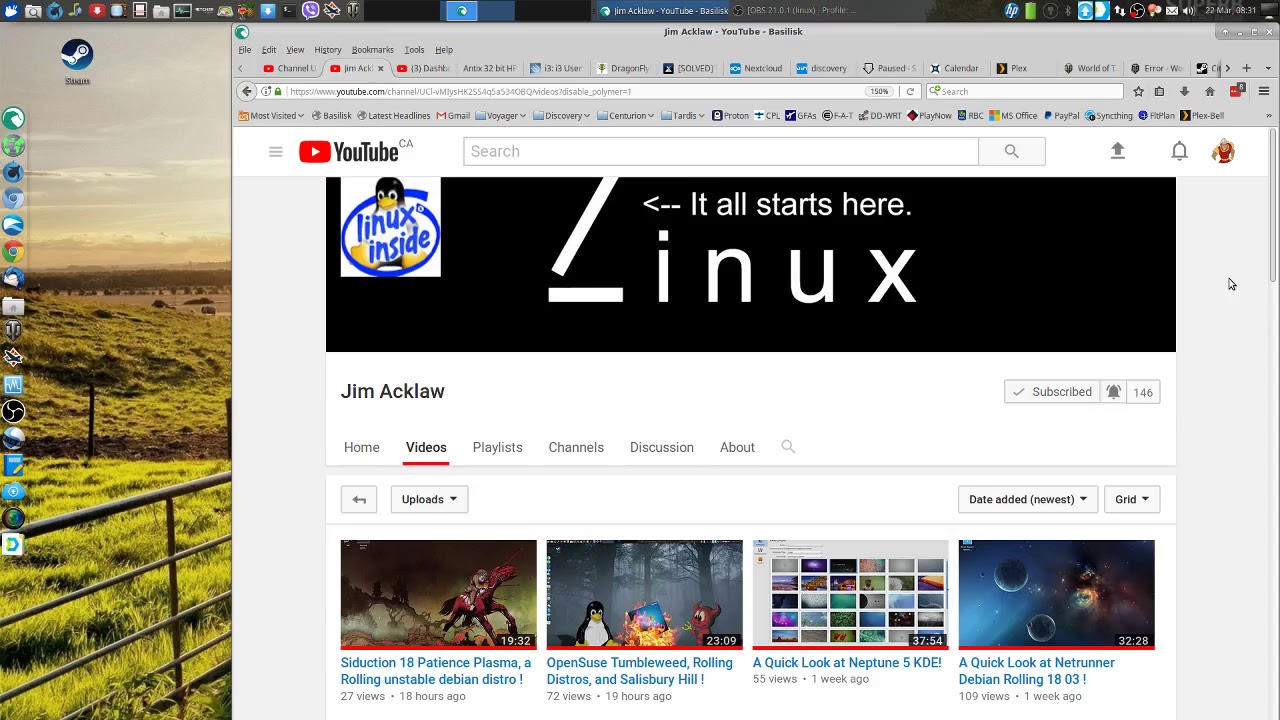Image resolution: width=1280 pixels, height=720 pixels.
Task: Click the Bluetooth tray icon
Action: click(1069, 10)
